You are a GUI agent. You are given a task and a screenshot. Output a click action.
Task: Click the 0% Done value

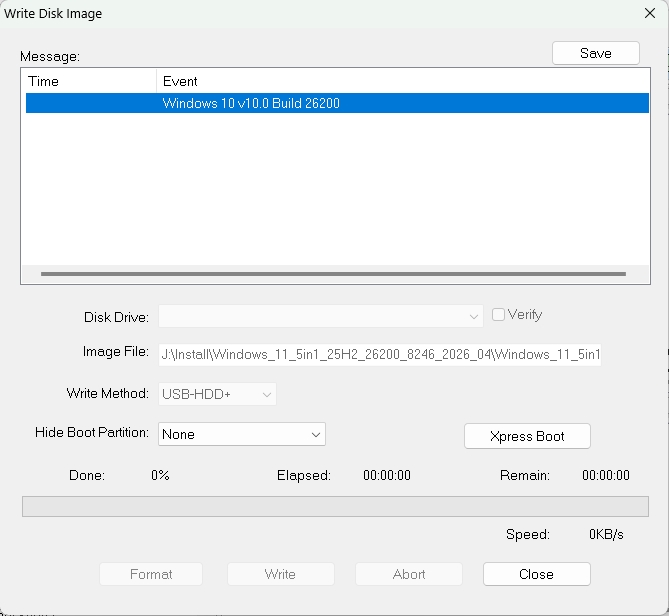pyautogui.click(x=160, y=475)
